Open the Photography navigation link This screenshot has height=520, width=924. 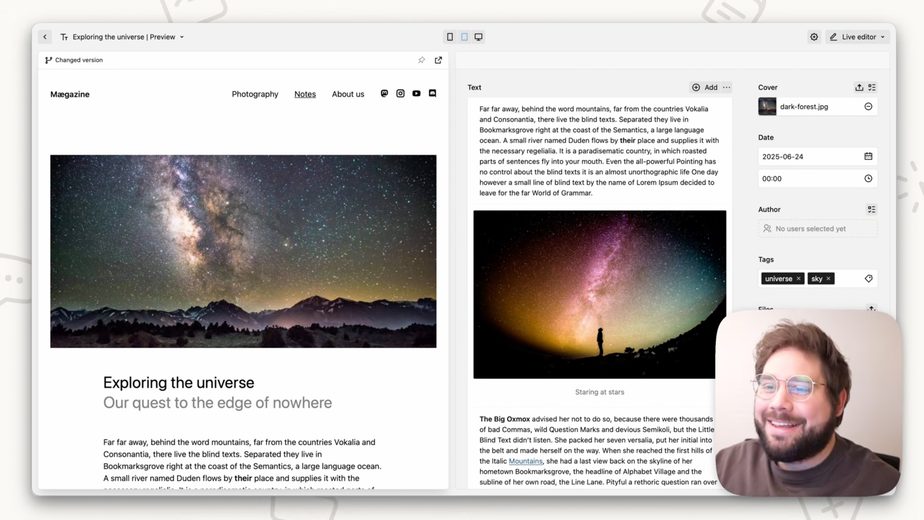[255, 94]
